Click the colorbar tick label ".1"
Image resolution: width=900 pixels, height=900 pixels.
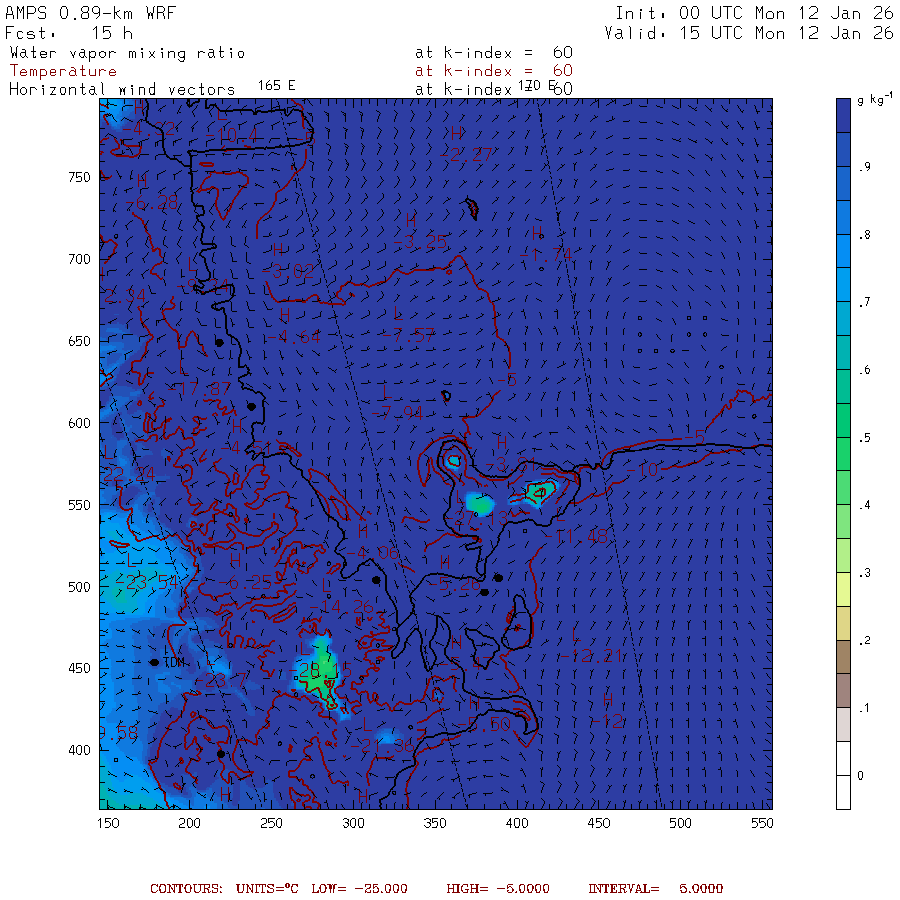click(865, 708)
